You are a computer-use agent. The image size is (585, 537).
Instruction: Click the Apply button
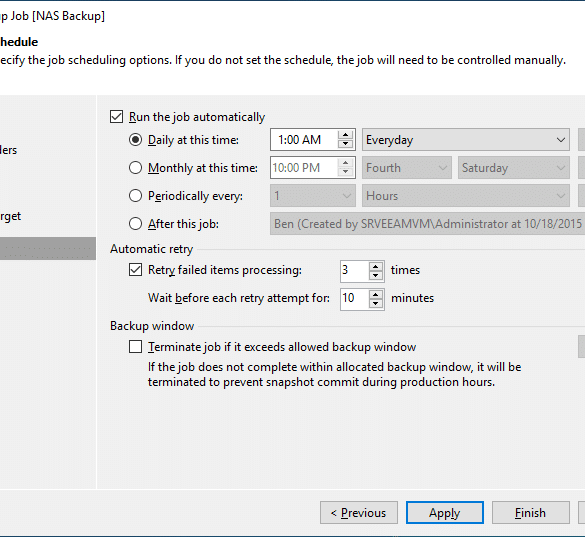[445, 513]
